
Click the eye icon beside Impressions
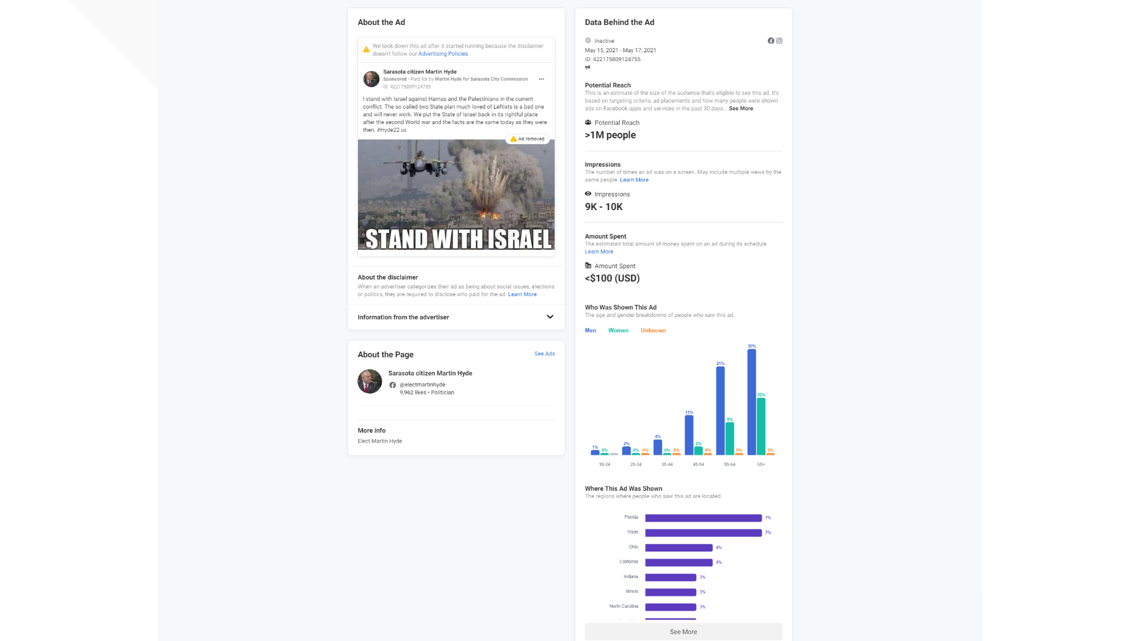(588, 194)
